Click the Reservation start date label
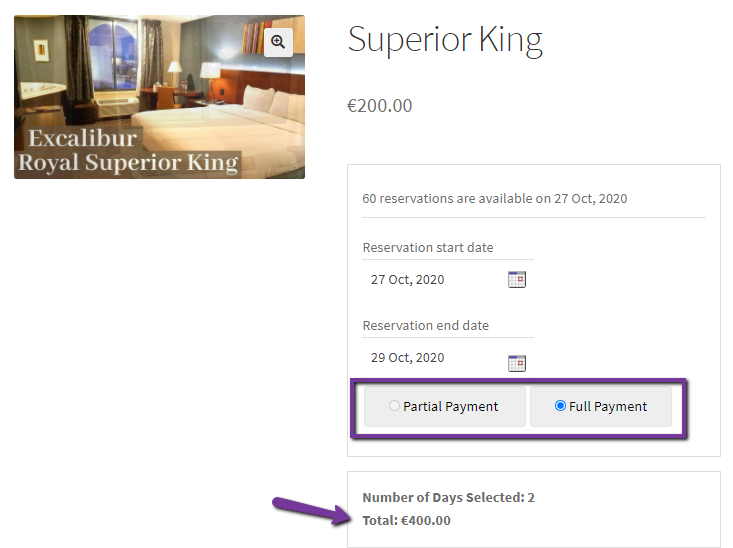 [x=428, y=247]
